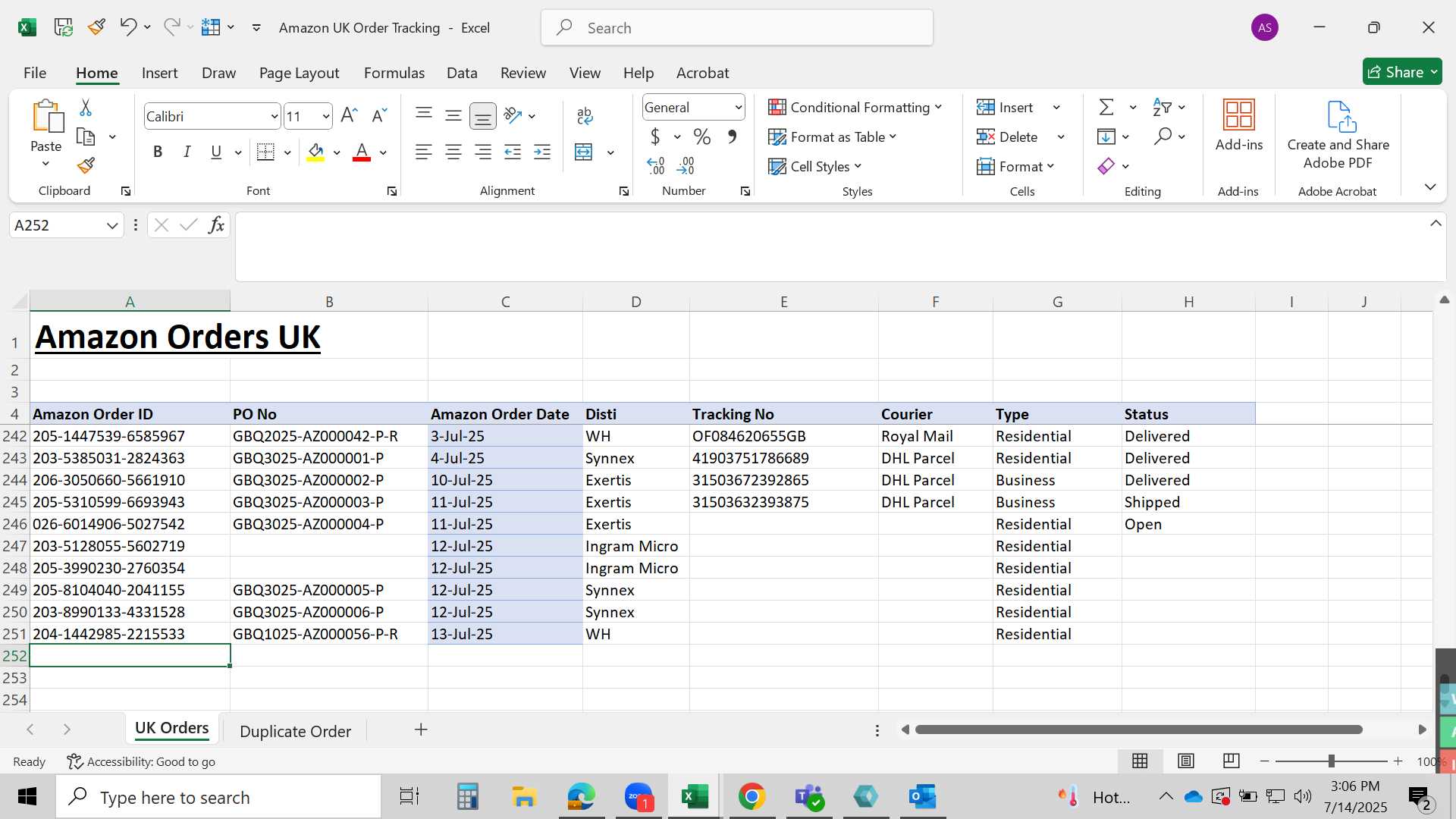This screenshot has height=819, width=1456.
Task: Open the Add-ins button
Action: pos(1239,126)
